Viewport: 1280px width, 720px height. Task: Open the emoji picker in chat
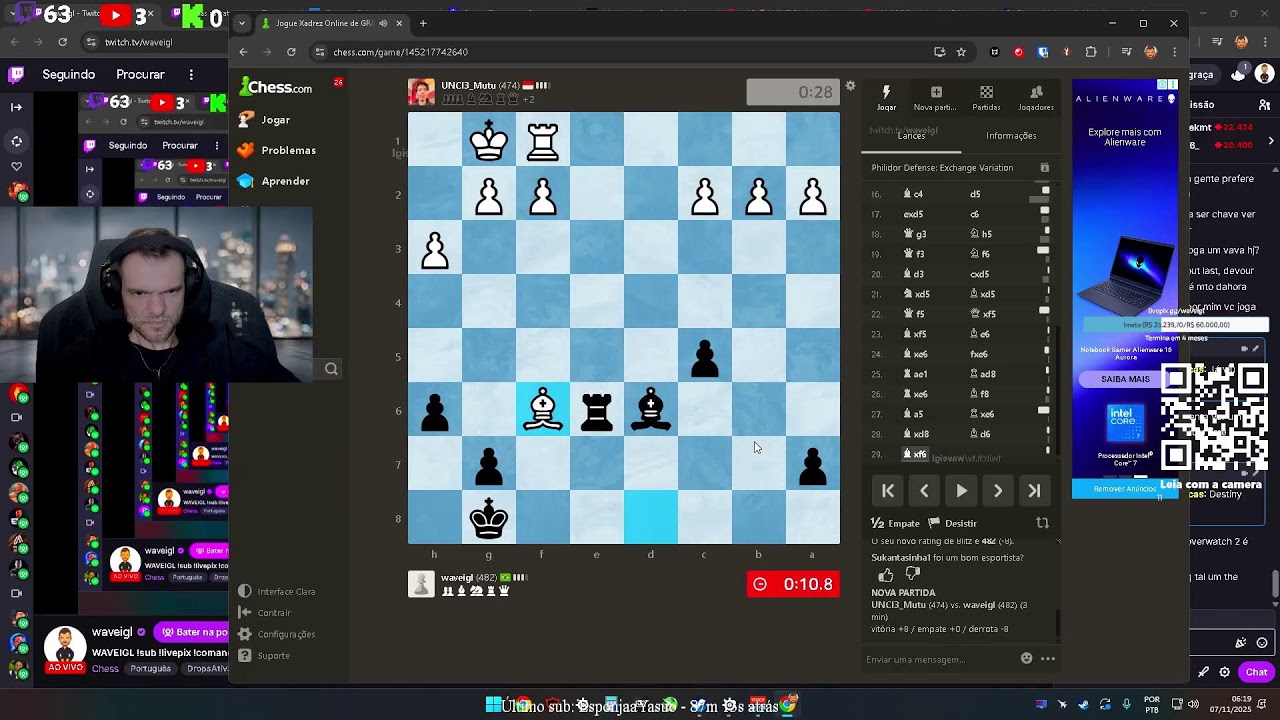click(x=1026, y=658)
